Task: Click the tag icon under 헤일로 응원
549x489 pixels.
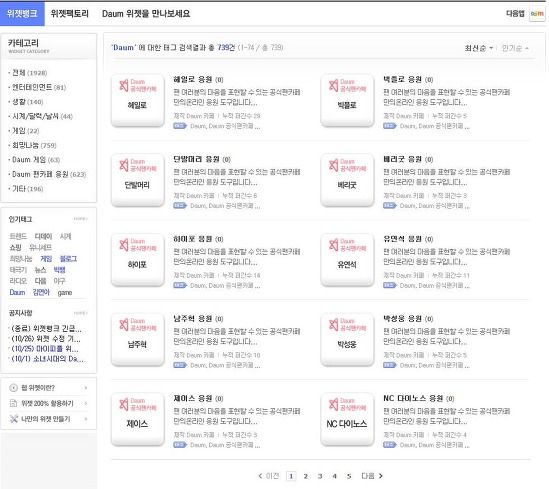Action: coord(180,126)
